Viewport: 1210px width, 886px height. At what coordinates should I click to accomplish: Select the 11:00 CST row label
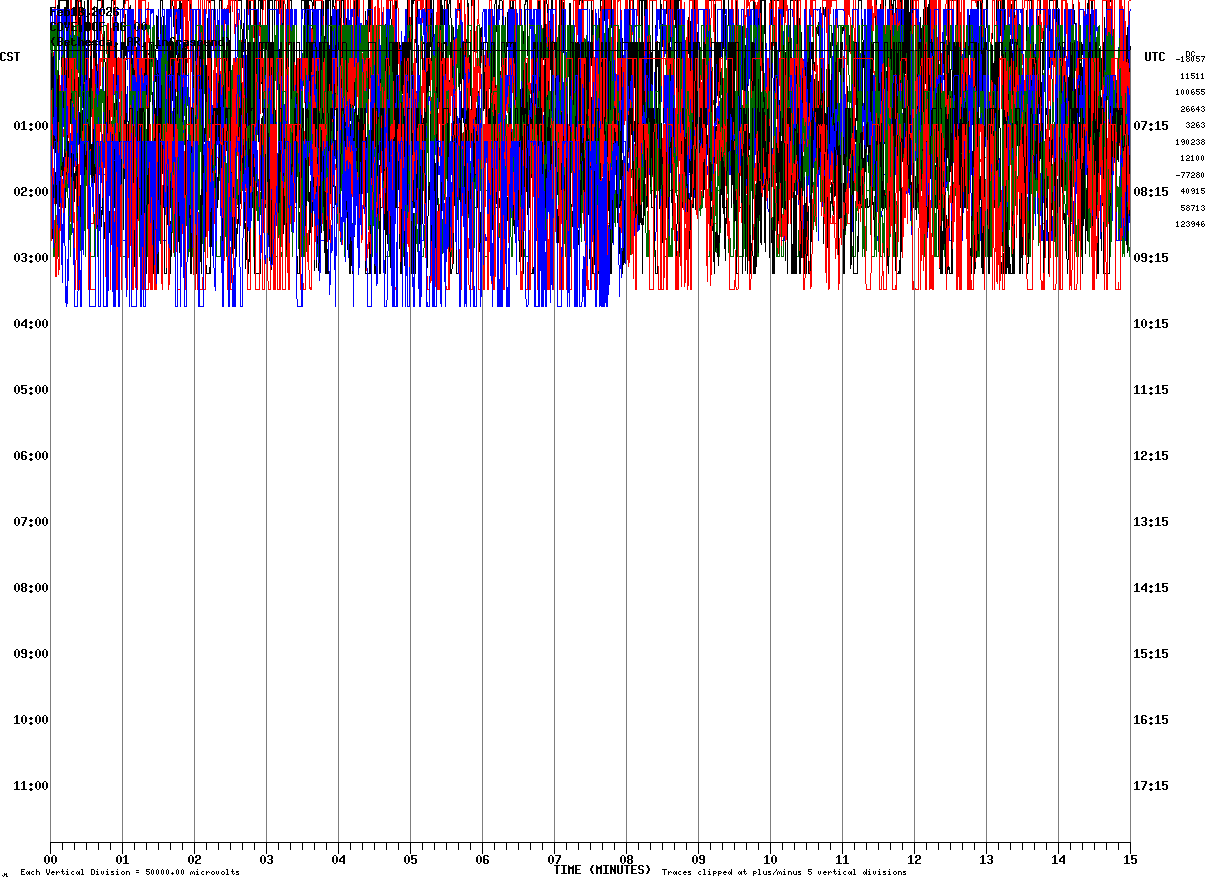coord(31,786)
